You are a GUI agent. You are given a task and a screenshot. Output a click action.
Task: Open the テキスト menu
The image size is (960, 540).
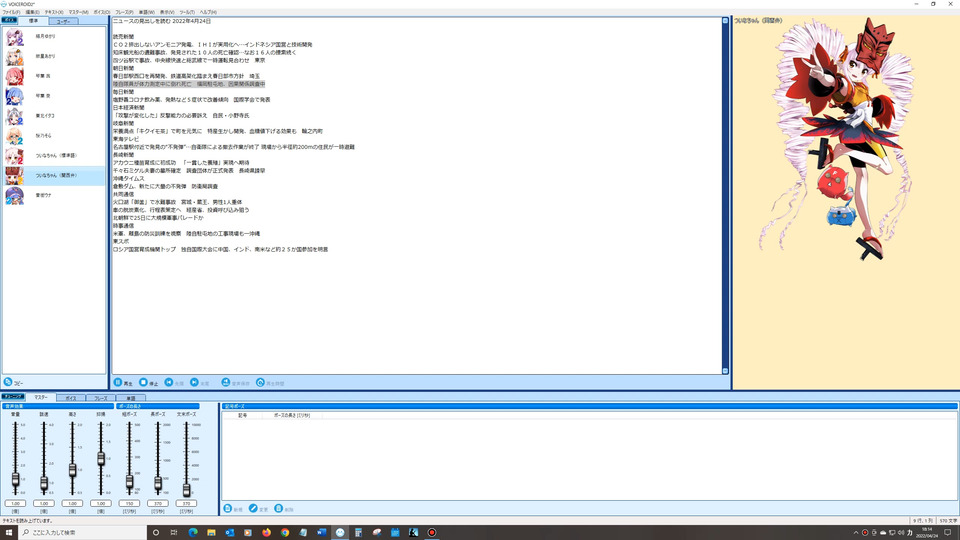point(54,12)
